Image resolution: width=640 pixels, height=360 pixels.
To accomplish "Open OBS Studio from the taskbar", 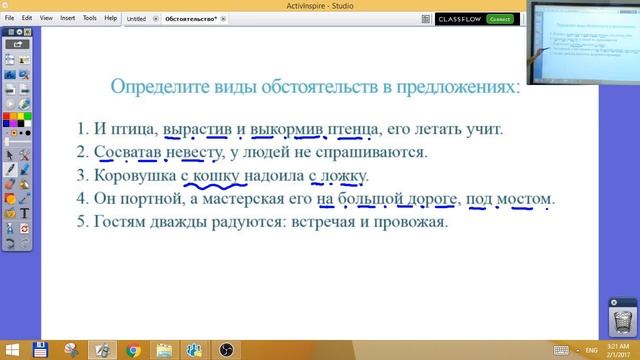I will click(x=226, y=350).
